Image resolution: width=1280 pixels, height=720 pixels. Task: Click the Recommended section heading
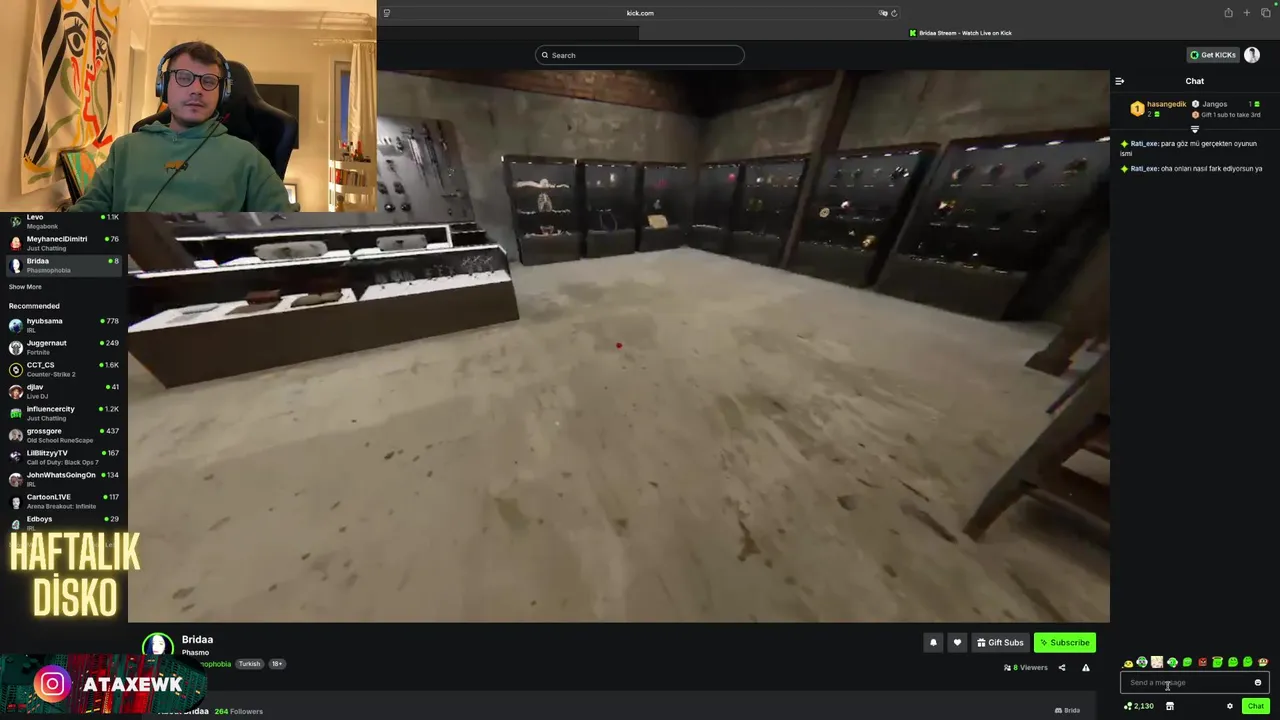[x=34, y=306]
